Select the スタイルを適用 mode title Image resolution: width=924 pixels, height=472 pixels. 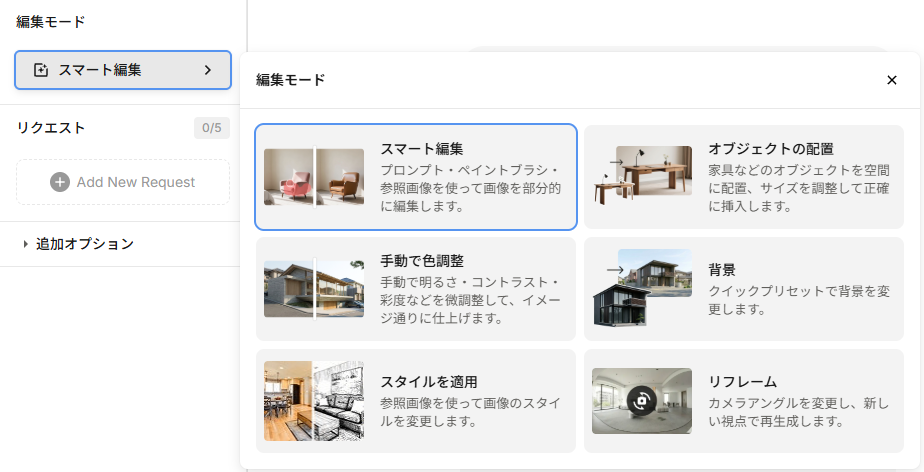point(428,382)
